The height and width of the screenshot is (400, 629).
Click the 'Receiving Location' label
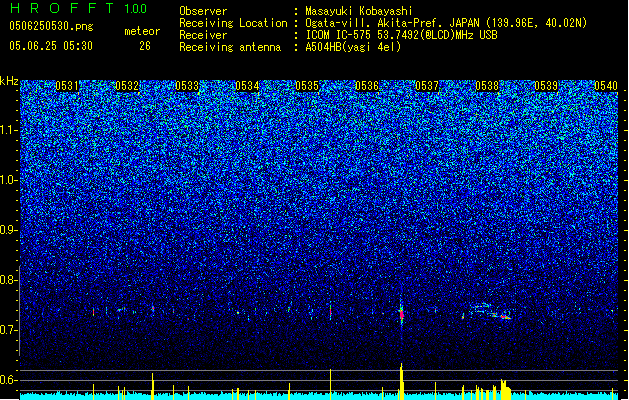233,23
